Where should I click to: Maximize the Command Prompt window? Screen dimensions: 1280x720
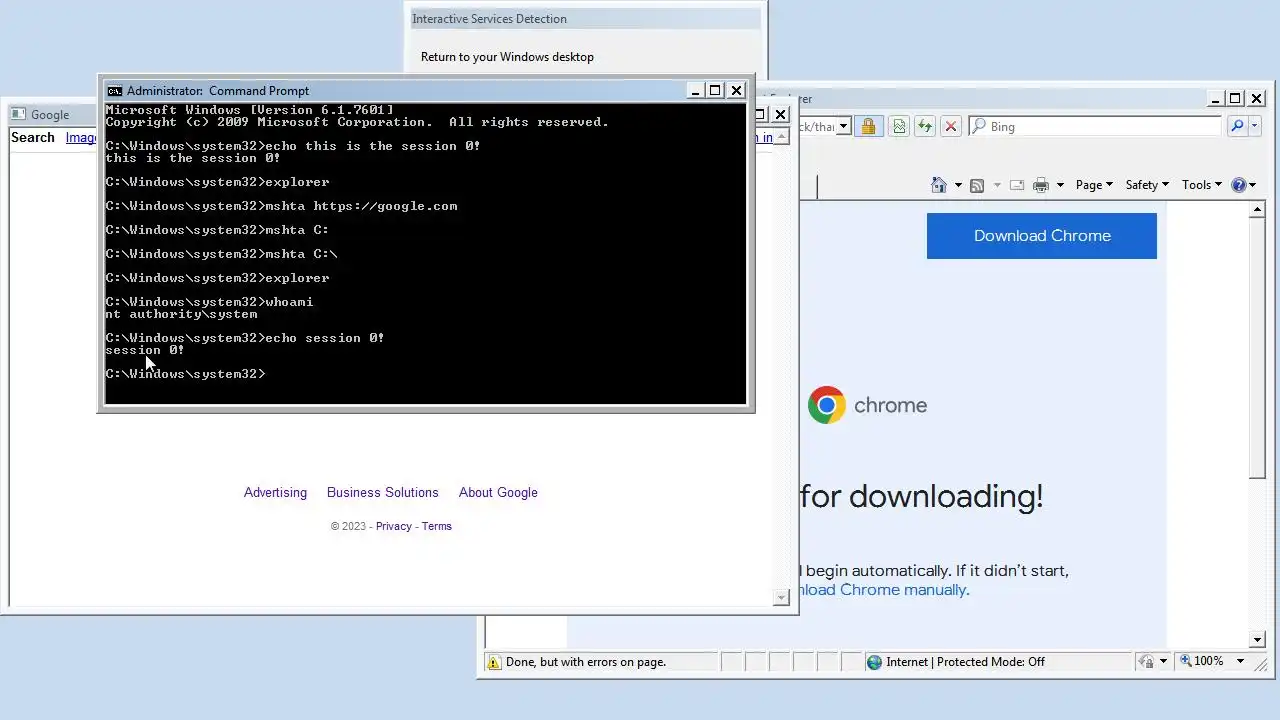click(715, 91)
